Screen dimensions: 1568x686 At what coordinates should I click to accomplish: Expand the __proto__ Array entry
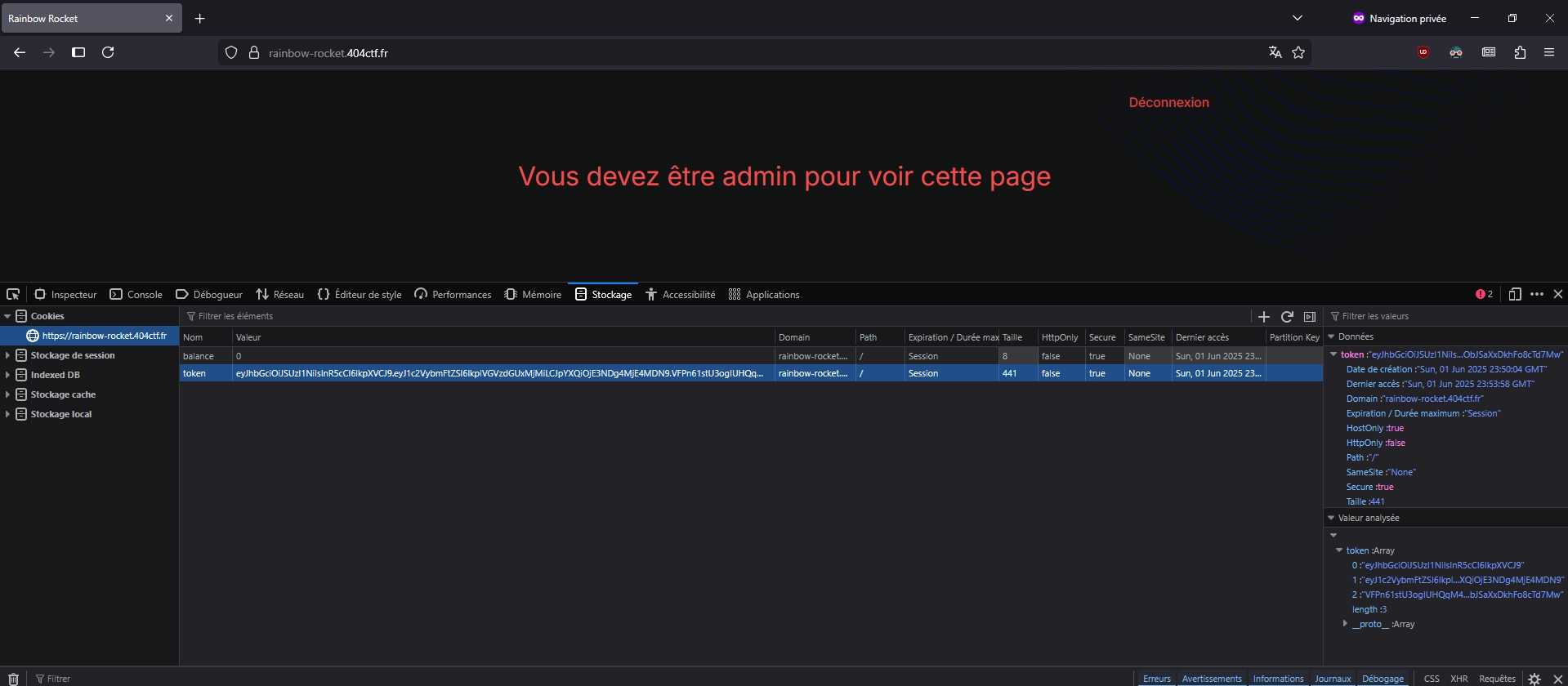pos(1345,624)
